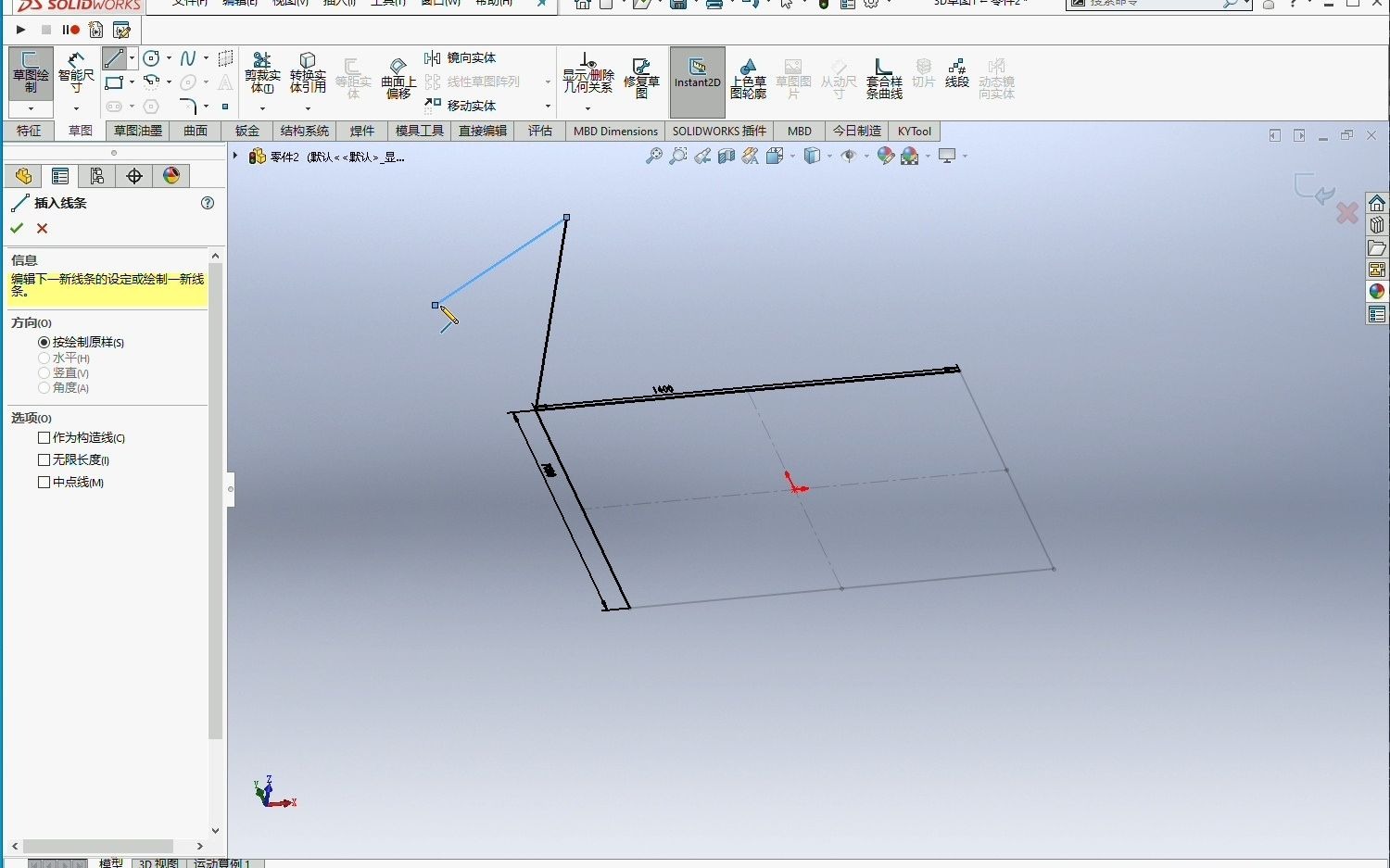Choose the Sketch Fillet tool
The height and width of the screenshot is (868, 1390).
tap(188, 106)
